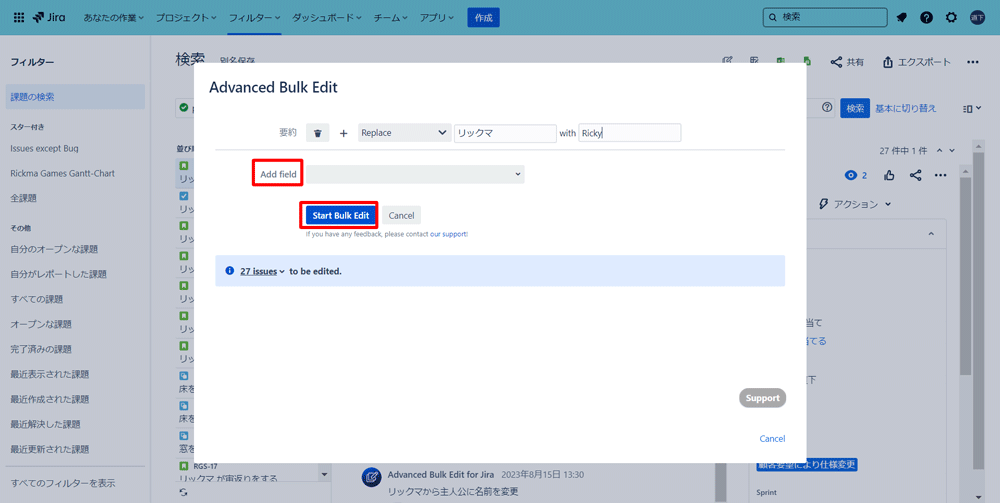Click すべてのフィルターを表示

tap(62, 483)
